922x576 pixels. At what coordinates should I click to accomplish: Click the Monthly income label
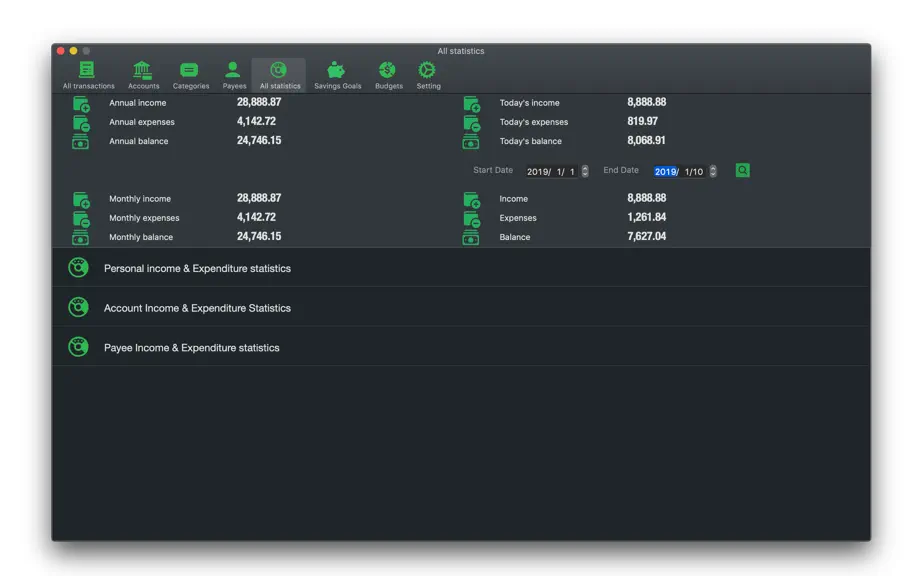pos(140,199)
